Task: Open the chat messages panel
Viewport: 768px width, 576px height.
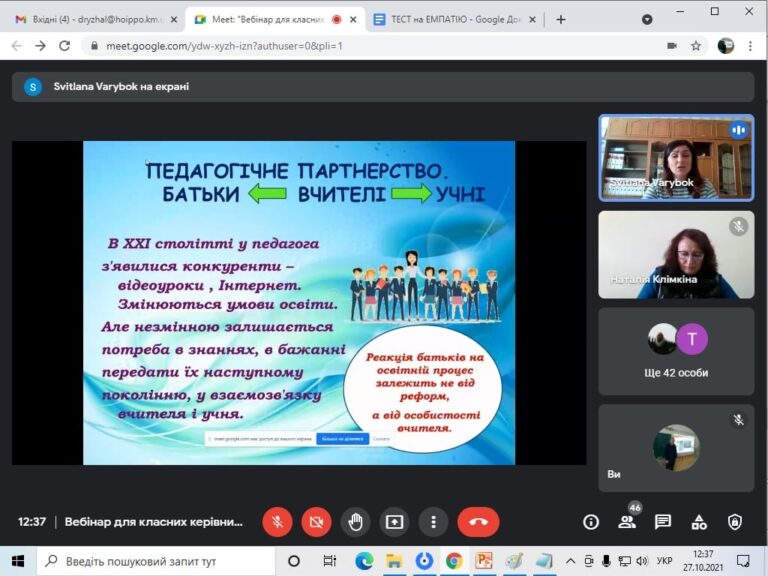Action: point(663,522)
